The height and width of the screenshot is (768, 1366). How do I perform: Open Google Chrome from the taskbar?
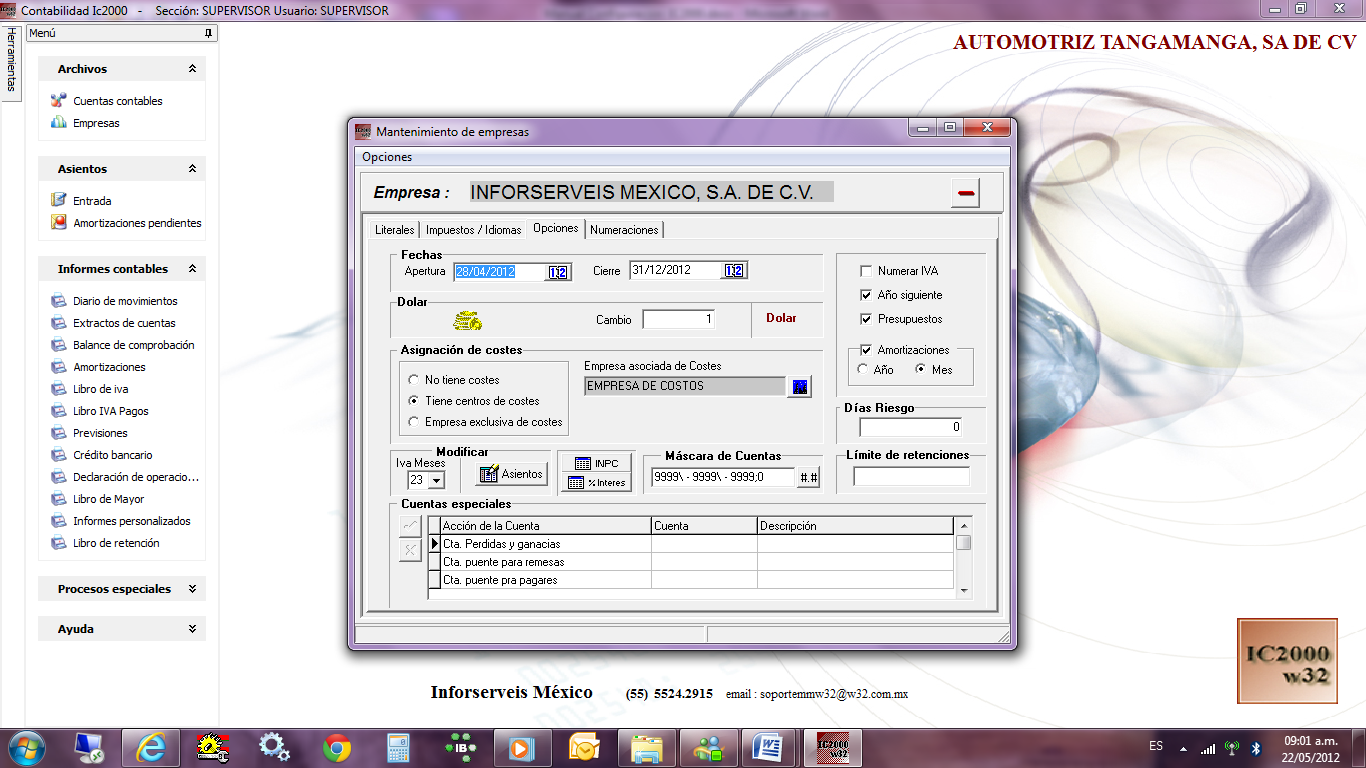[337, 748]
